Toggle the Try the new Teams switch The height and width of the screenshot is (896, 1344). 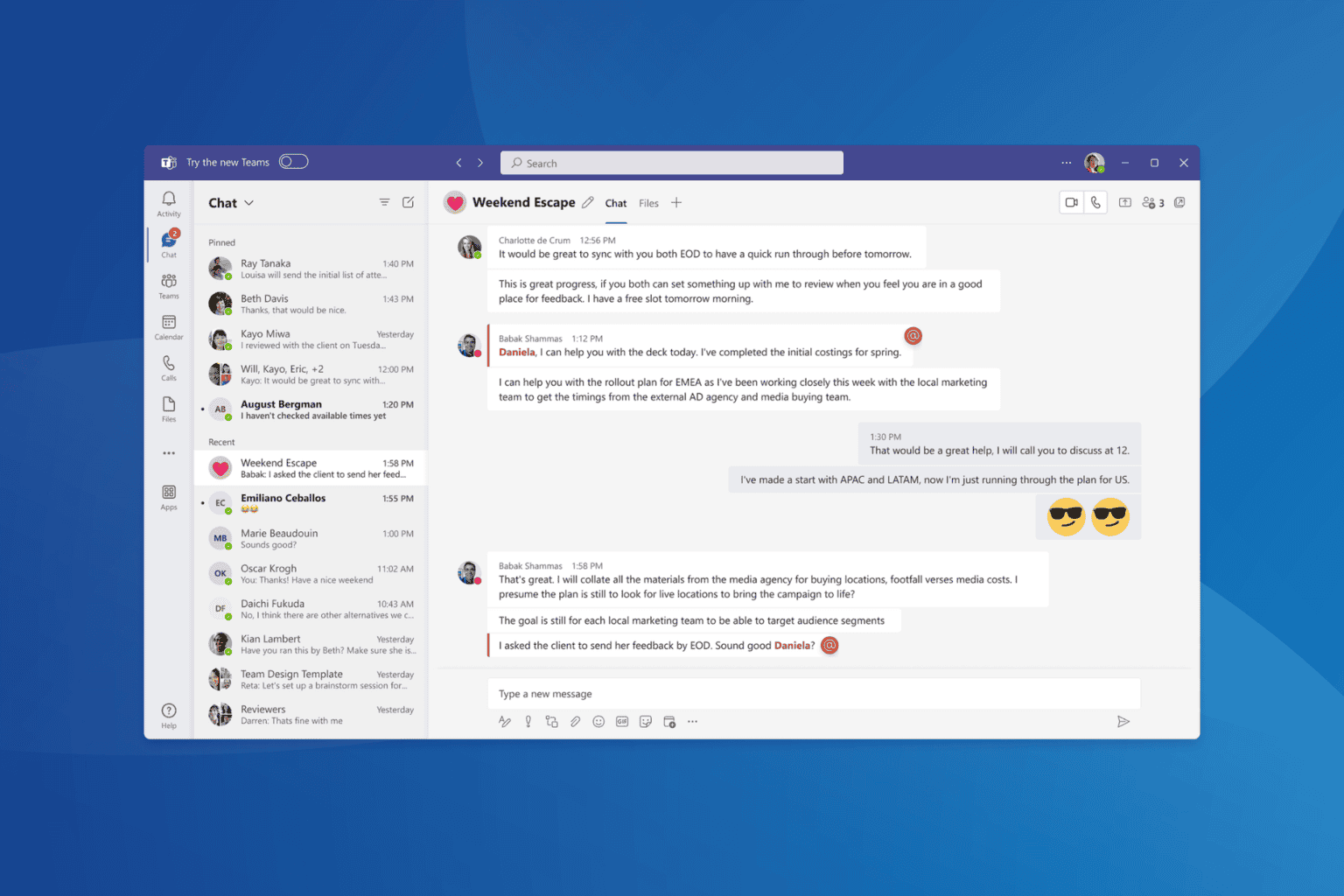point(293,162)
